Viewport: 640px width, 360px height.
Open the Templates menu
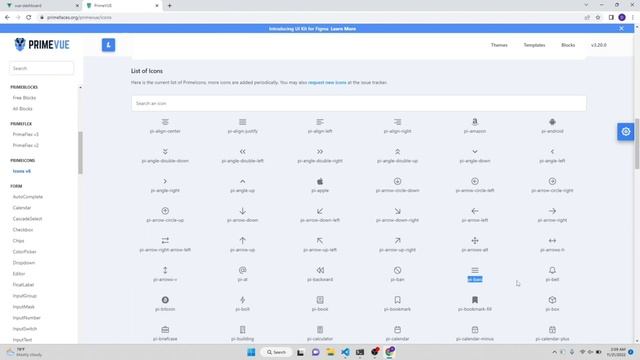pyautogui.click(x=534, y=45)
